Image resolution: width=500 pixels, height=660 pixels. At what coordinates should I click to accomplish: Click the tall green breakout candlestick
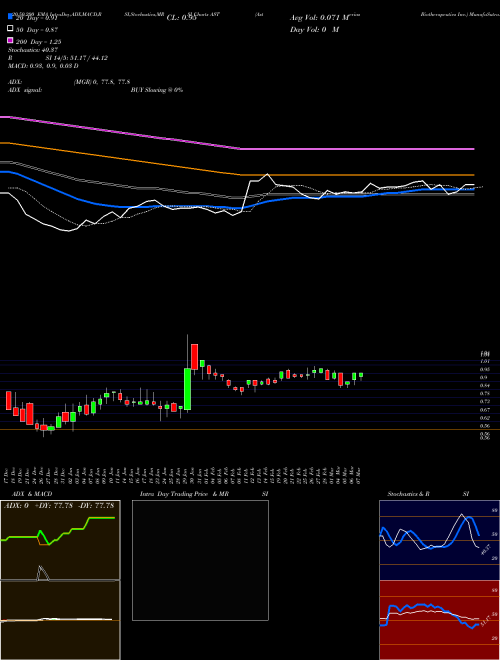tap(187, 389)
